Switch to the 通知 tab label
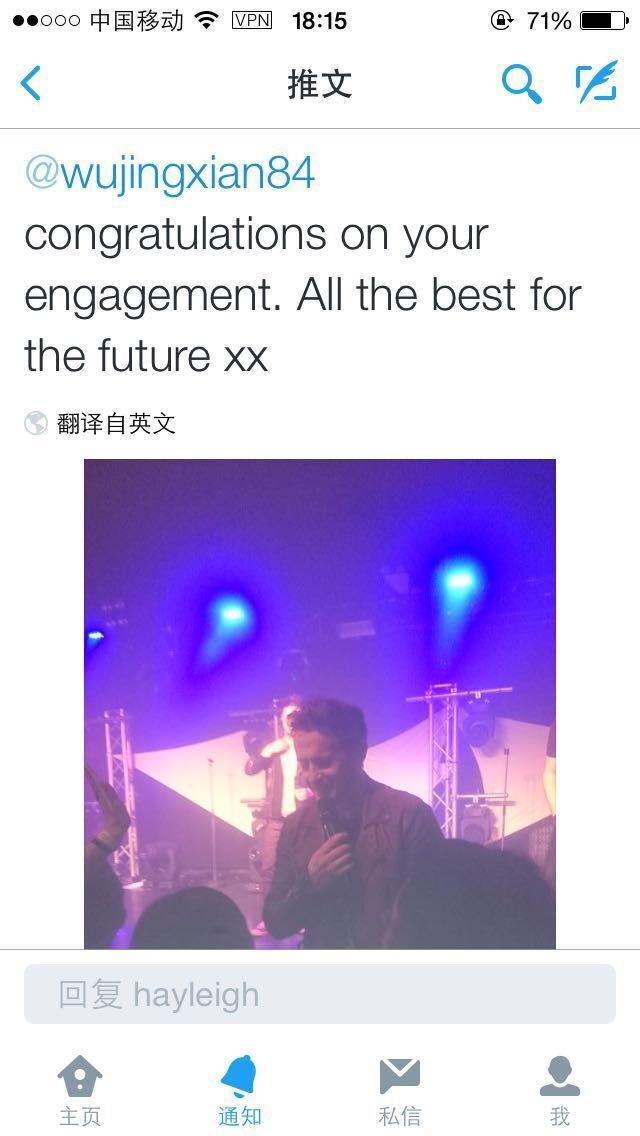Viewport: 640px width, 1136px height. pyautogui.click(x=239, y=1116)
